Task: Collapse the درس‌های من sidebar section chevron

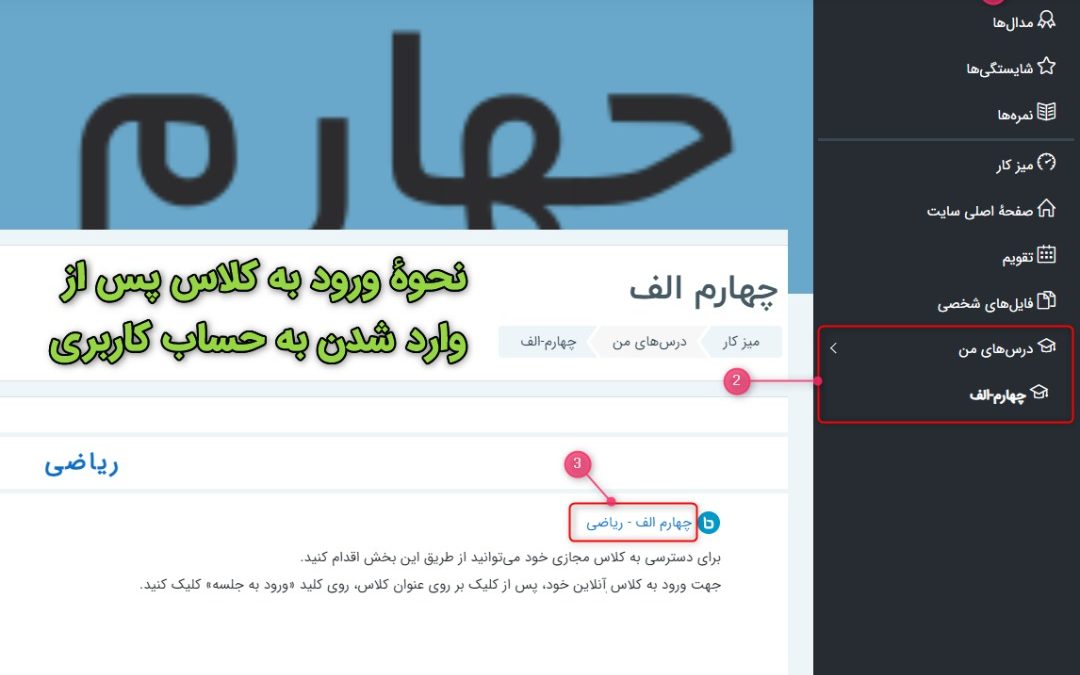Action: tap(833, 348)
